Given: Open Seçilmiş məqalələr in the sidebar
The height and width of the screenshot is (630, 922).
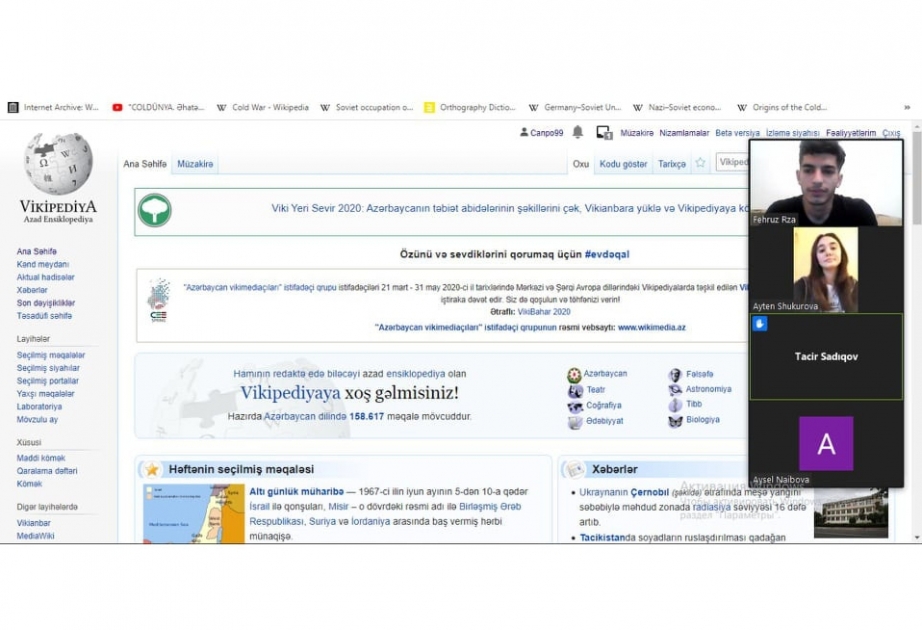Looking at the screenshot, I should (x=51, y=355).
